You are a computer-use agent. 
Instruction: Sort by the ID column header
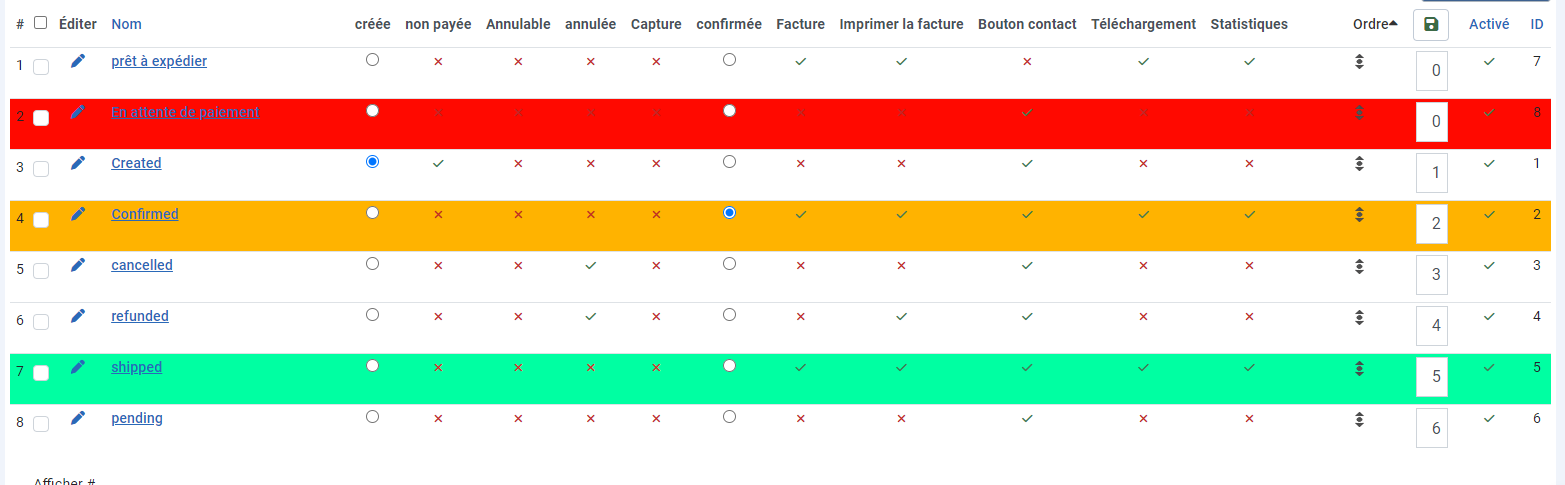(1537, 24)
